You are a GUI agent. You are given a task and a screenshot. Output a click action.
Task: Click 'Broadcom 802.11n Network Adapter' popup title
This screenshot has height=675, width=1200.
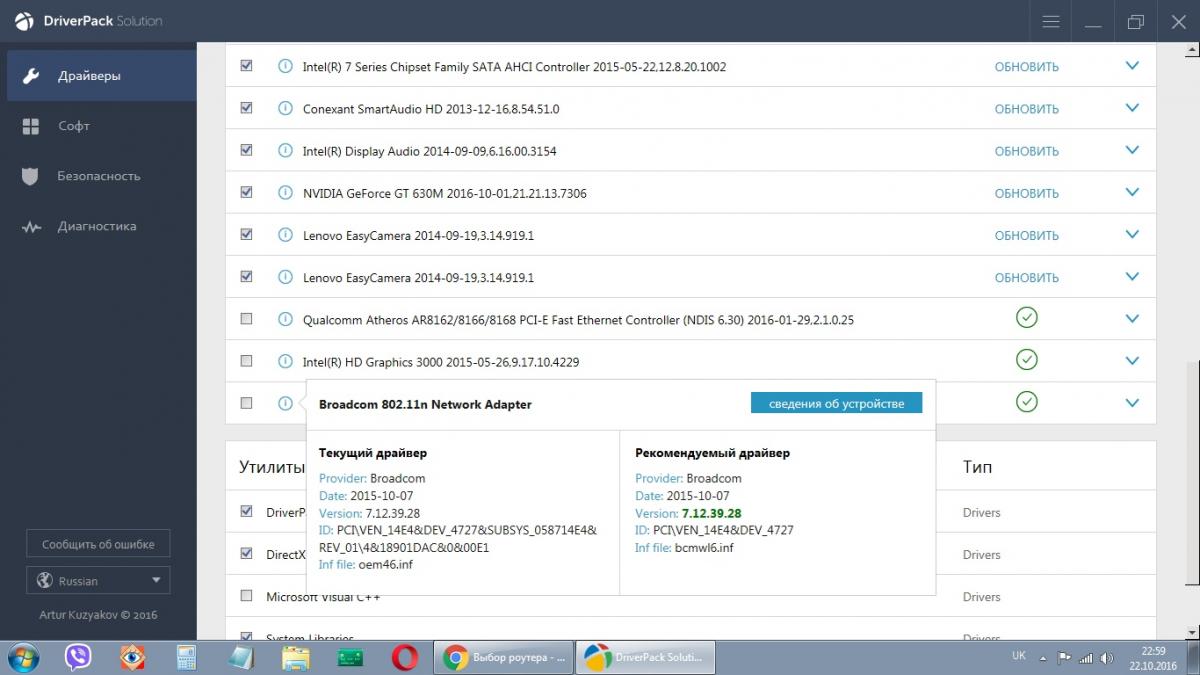tap(425, 404)
